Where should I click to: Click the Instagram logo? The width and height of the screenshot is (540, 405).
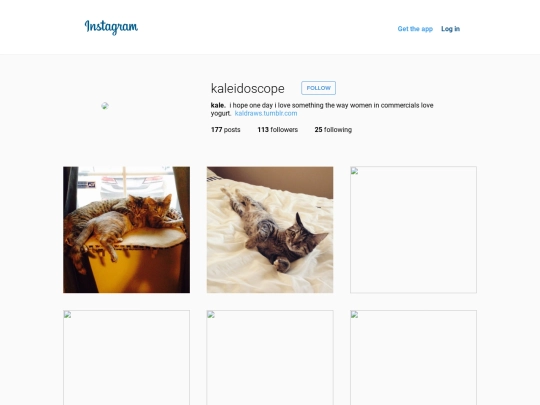(111, 27)
